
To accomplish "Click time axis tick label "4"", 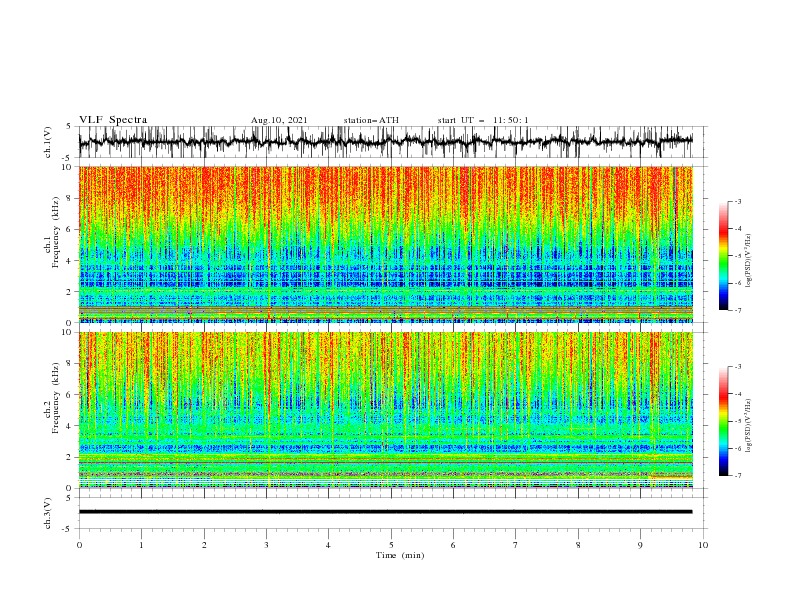I will click(328, 545).
